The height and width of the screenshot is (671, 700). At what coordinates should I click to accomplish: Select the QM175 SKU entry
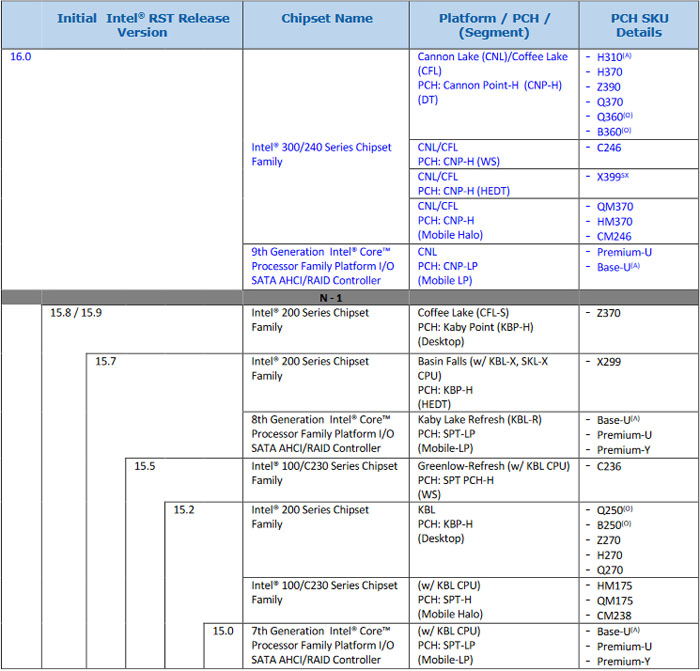(615, 601)
